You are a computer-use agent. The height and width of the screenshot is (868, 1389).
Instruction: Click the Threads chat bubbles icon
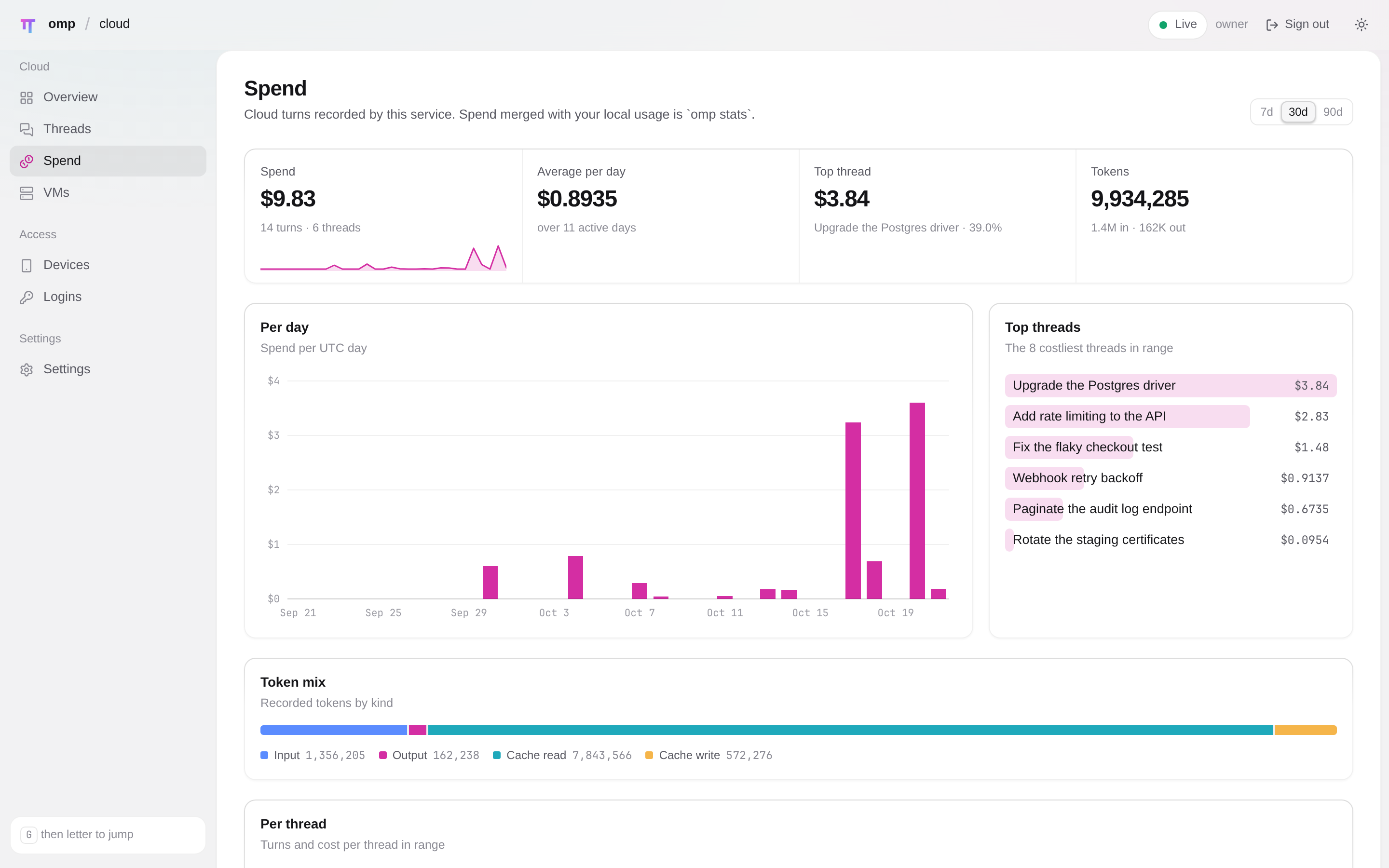point(27,129)
